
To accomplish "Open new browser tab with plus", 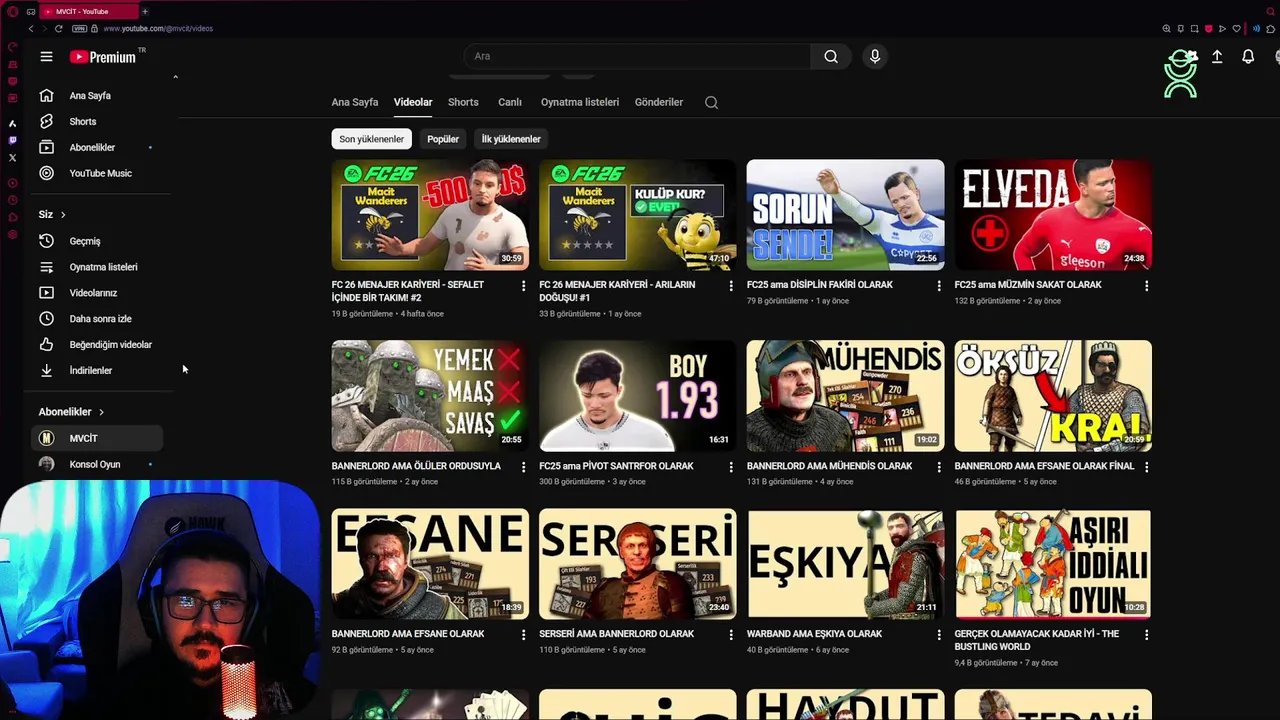I will [145, 11].
